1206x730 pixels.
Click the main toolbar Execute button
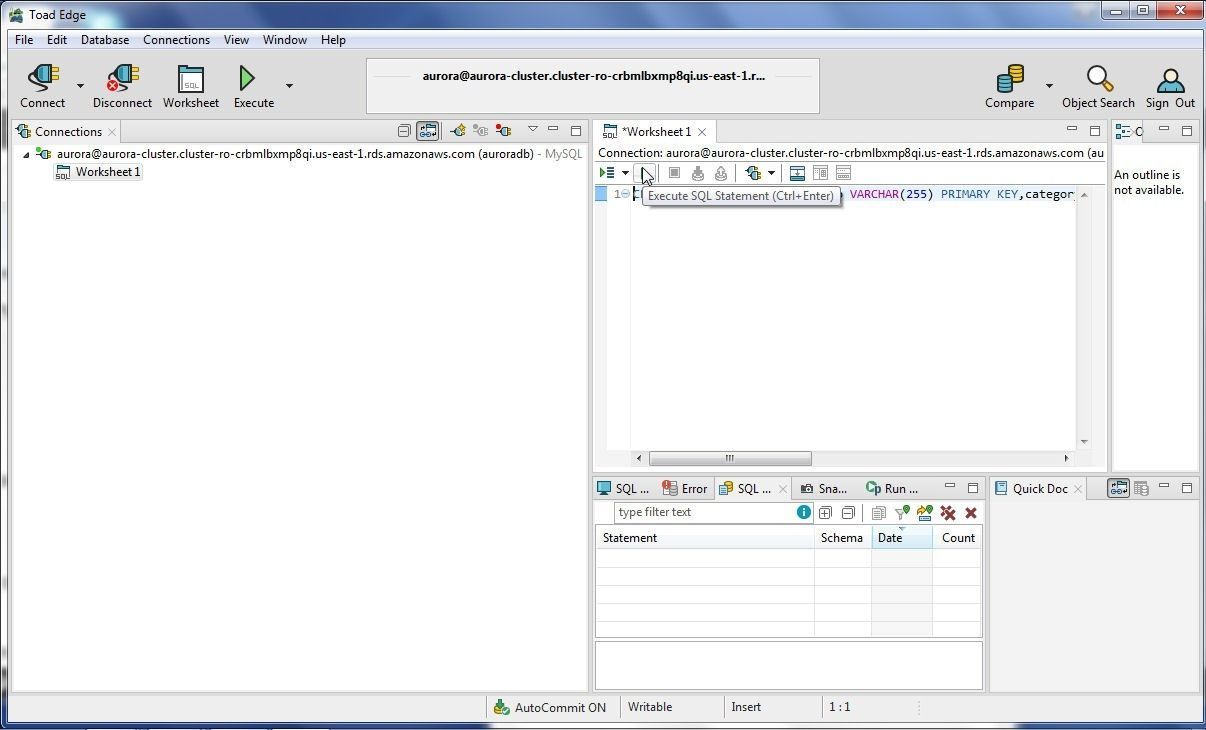[253, 86]
